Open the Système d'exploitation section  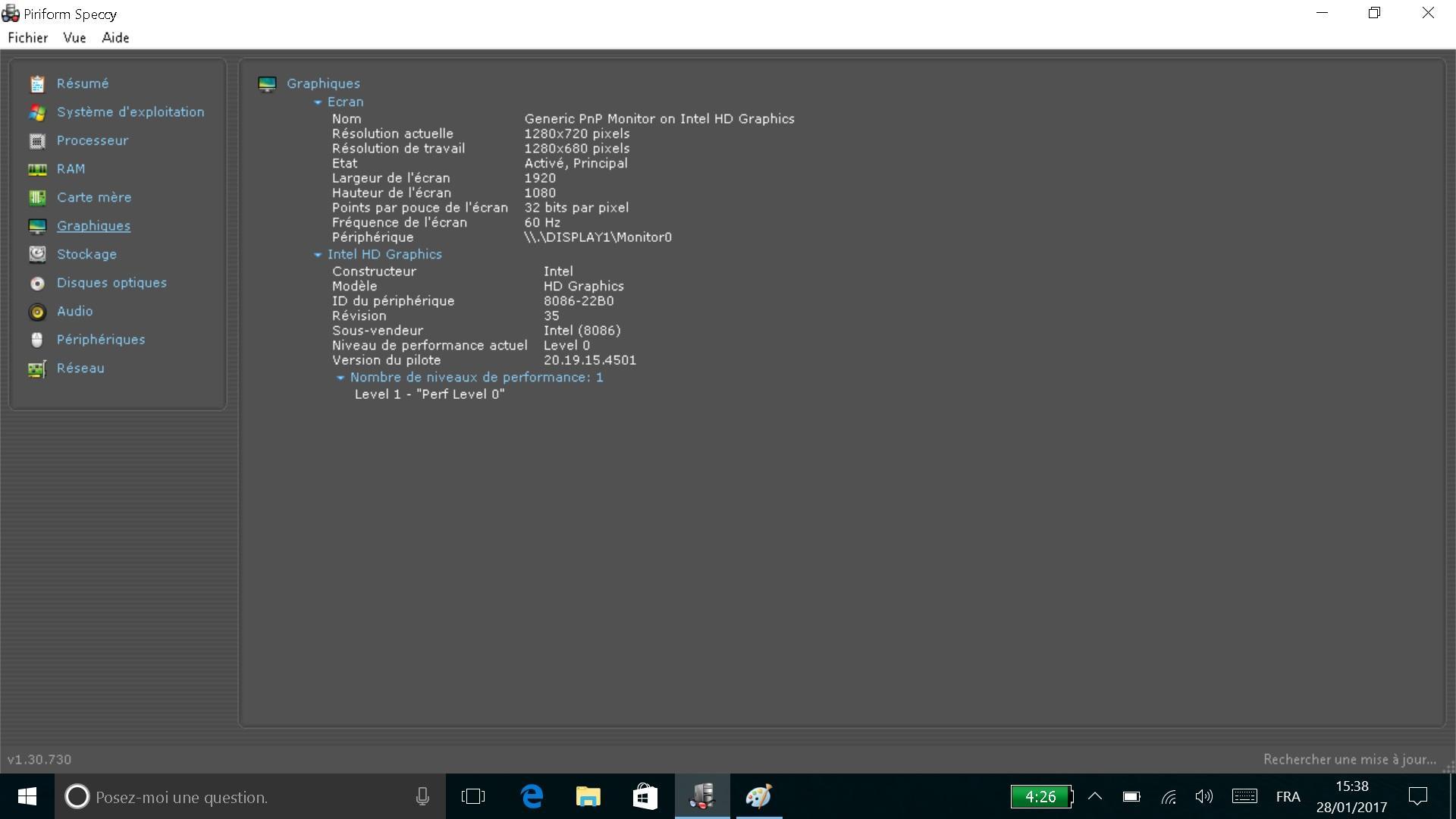[130, 112]
